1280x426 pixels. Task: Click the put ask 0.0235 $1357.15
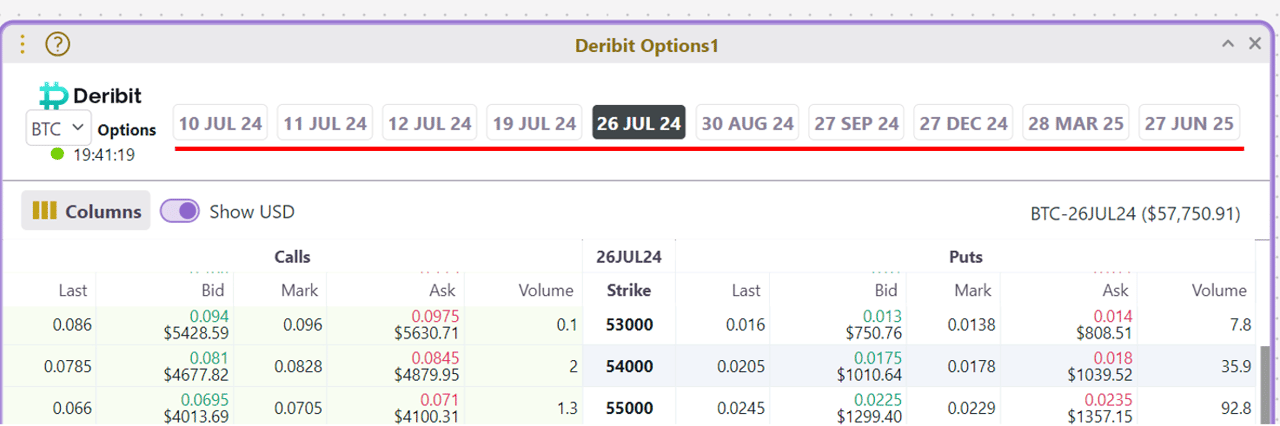(1099, 408)
